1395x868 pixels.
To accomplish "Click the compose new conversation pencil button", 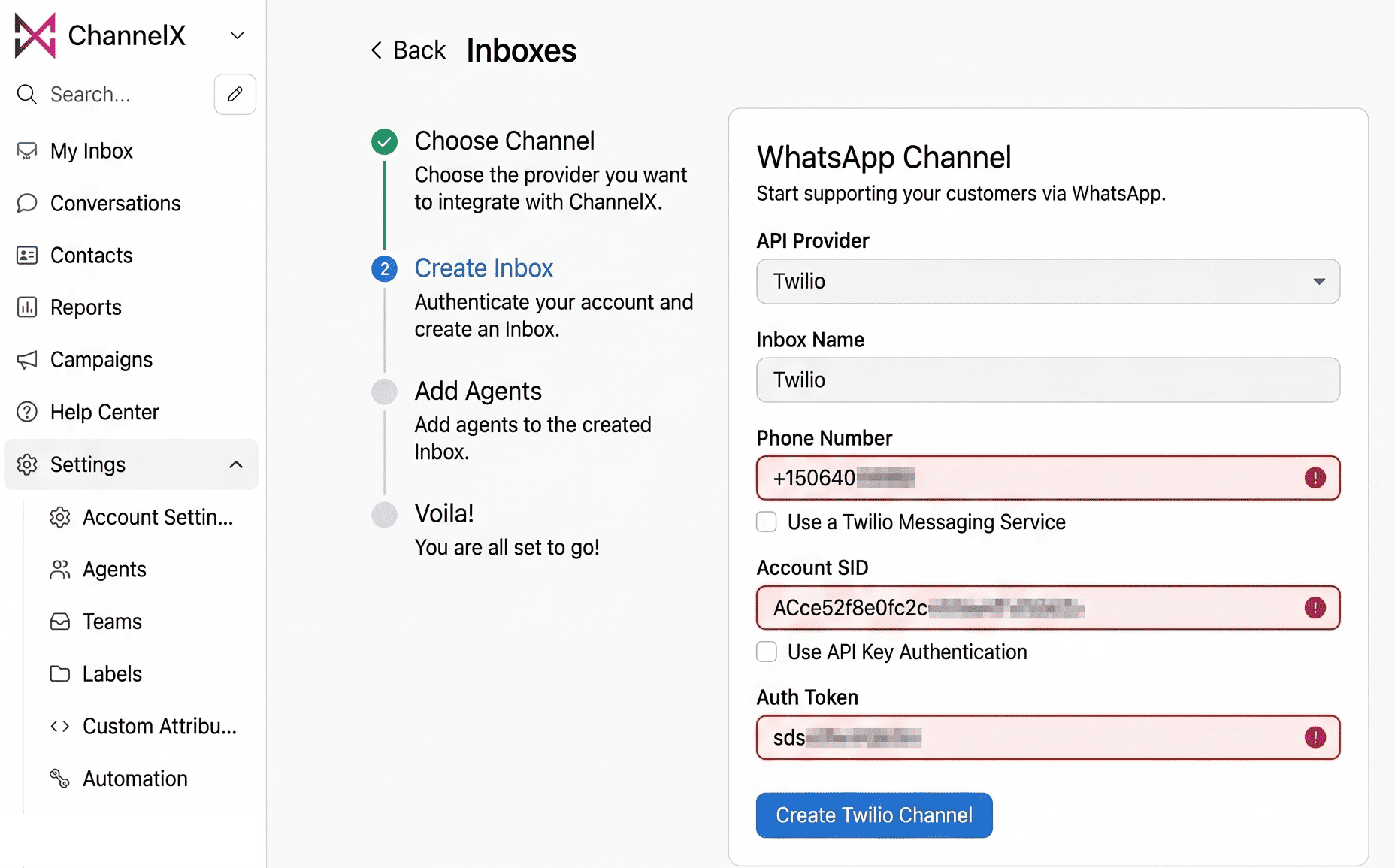I will coord(235,94).
